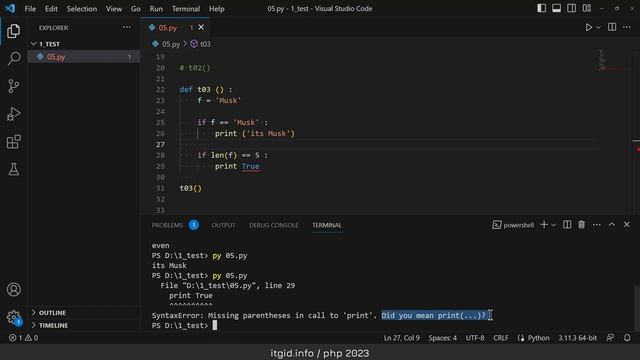
Task: Open the Run menu
Action: [156, 9]
